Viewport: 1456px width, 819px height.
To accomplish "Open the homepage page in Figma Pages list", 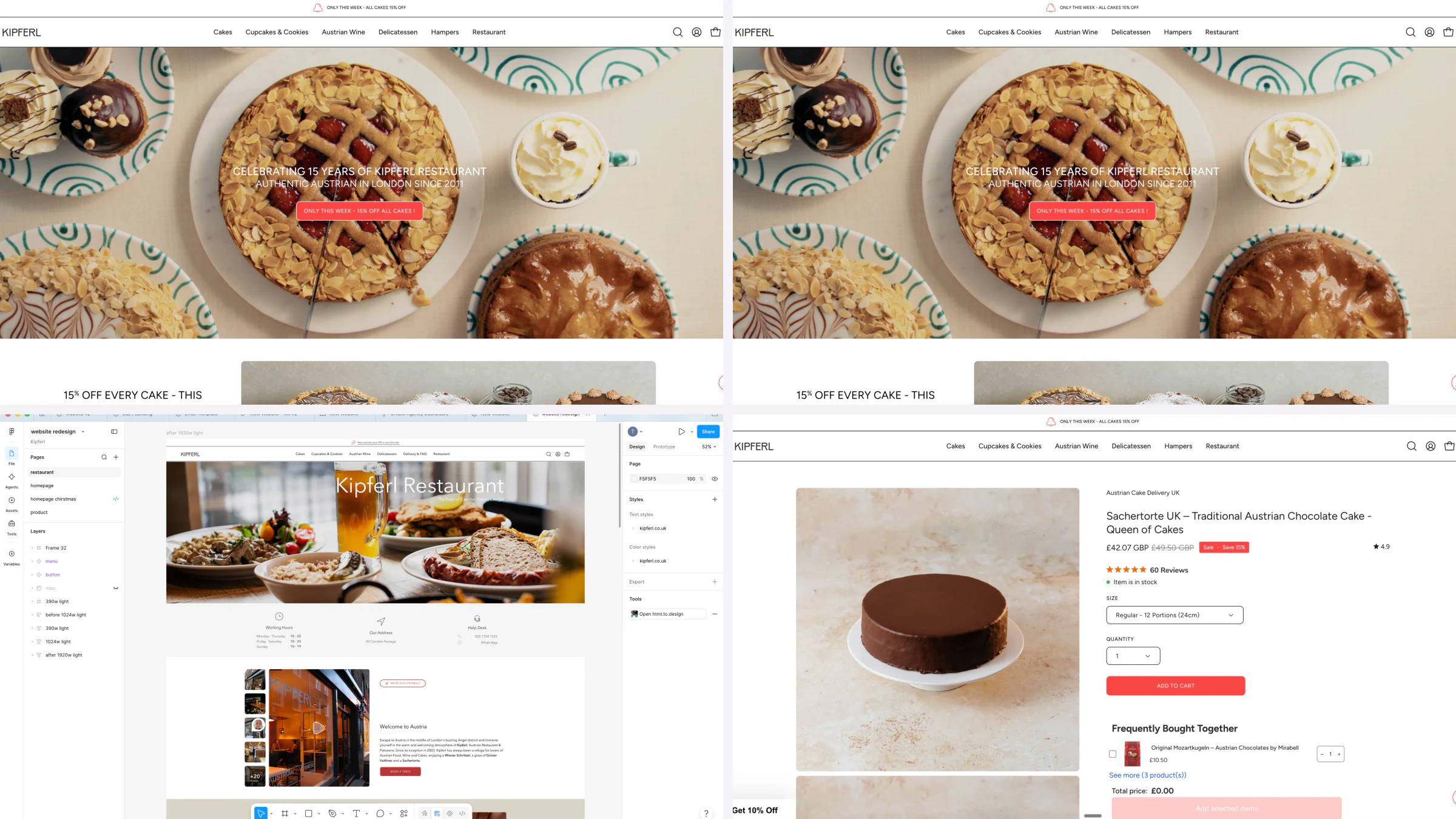I will pos(42,485).
